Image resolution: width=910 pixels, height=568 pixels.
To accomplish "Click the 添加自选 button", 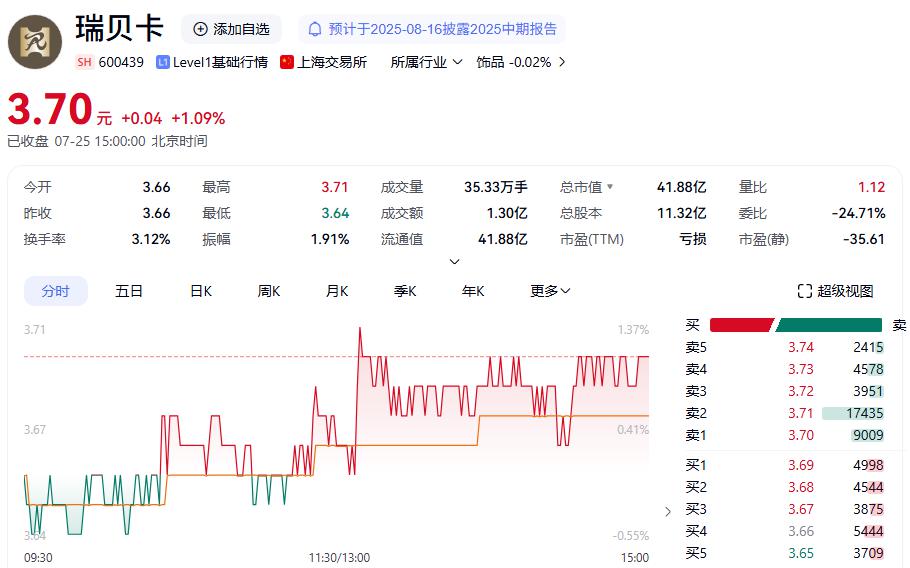I will 232,29.
